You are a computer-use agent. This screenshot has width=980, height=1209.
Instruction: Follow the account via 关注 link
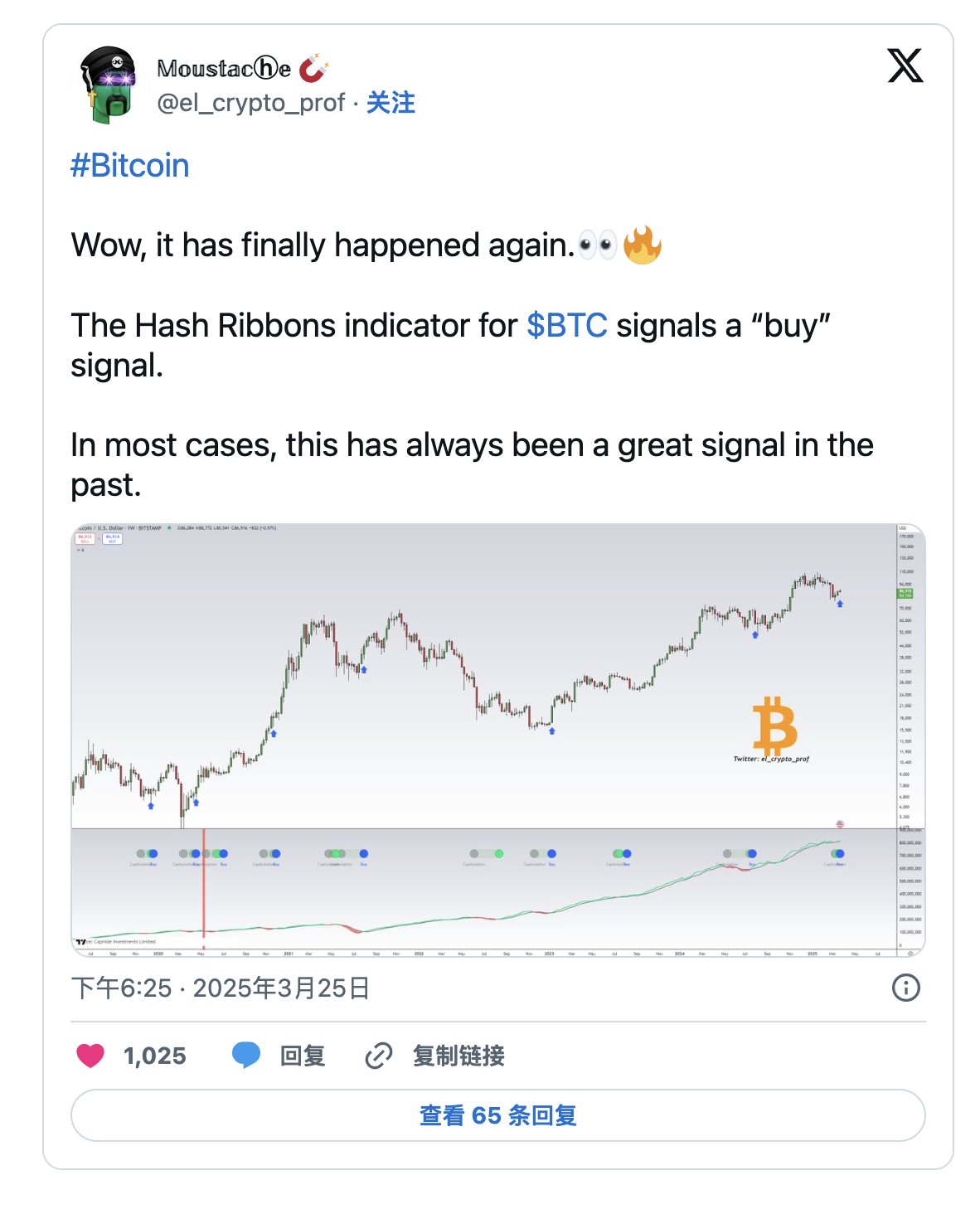click(x=391, y=103)
